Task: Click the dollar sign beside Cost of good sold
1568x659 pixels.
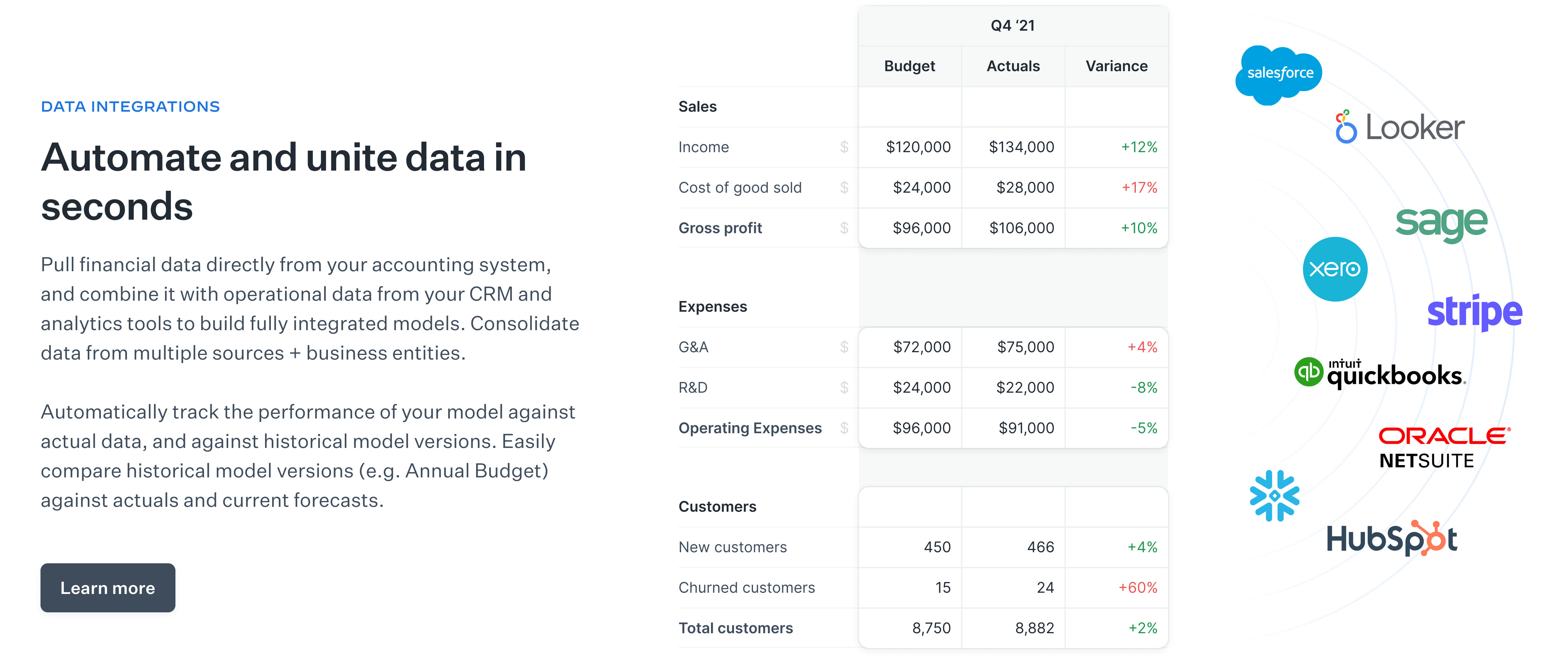Action: click(x=844, y=187)
